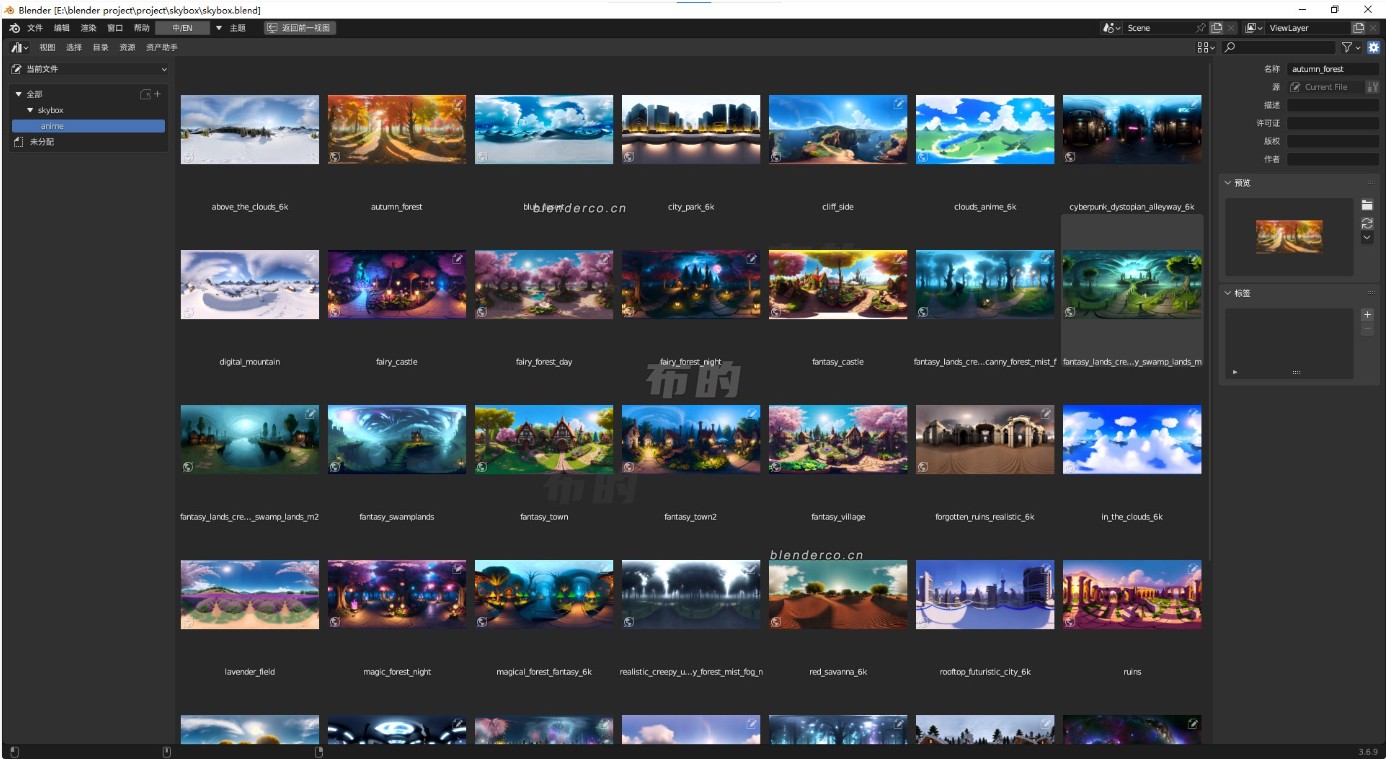Select the lavender_field thumbnail

(x=250, y=595)
